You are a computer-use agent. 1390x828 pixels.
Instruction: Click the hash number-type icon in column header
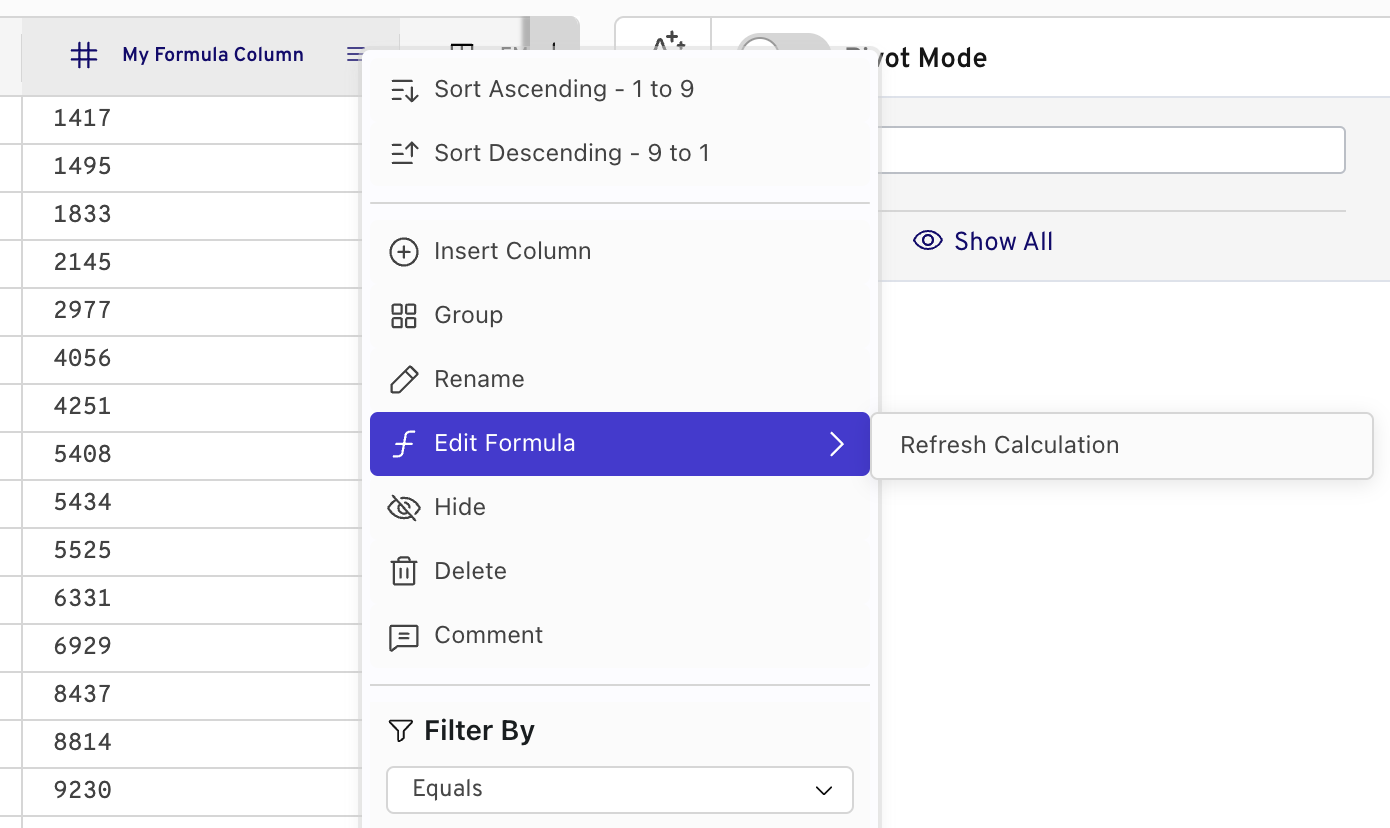(x=84, y=55)
